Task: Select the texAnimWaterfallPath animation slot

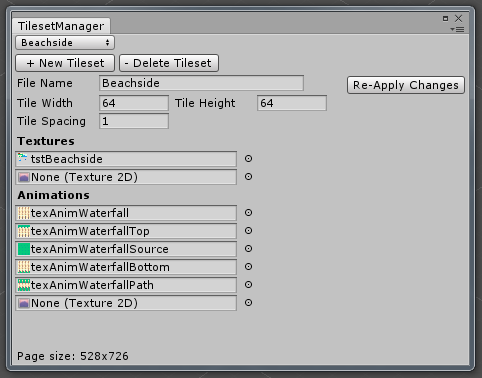Action: [126, 285]
